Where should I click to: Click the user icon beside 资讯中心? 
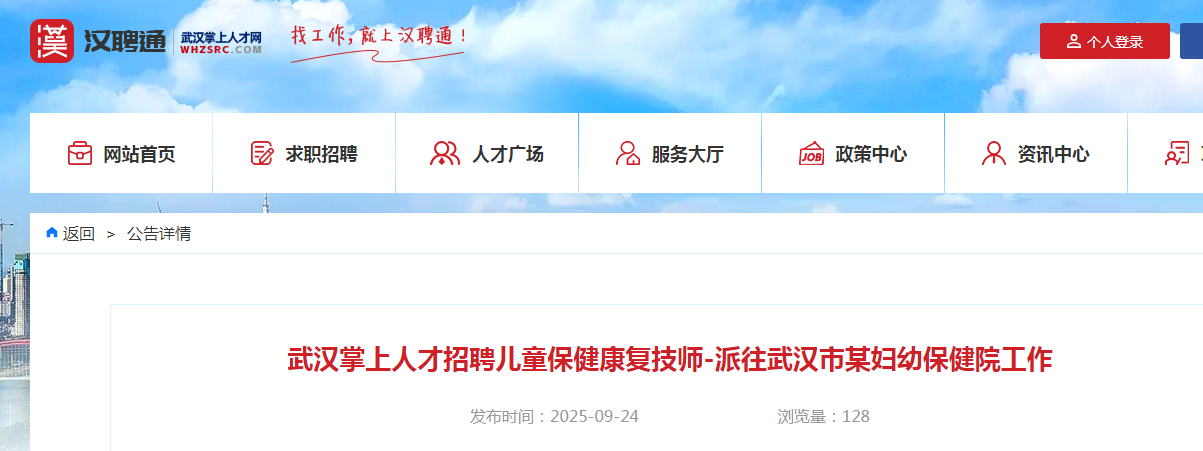click(x=994, y=153)
